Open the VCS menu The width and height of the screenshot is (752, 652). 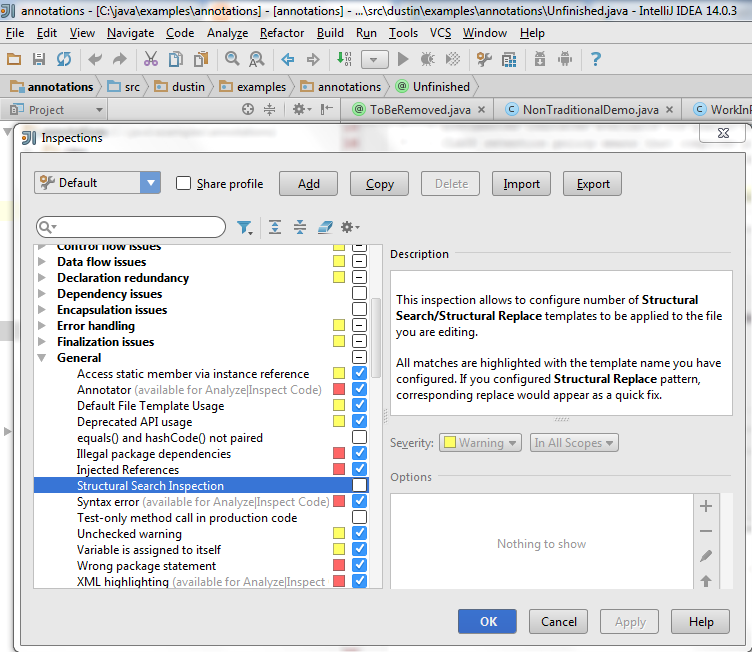coord(440,33)
